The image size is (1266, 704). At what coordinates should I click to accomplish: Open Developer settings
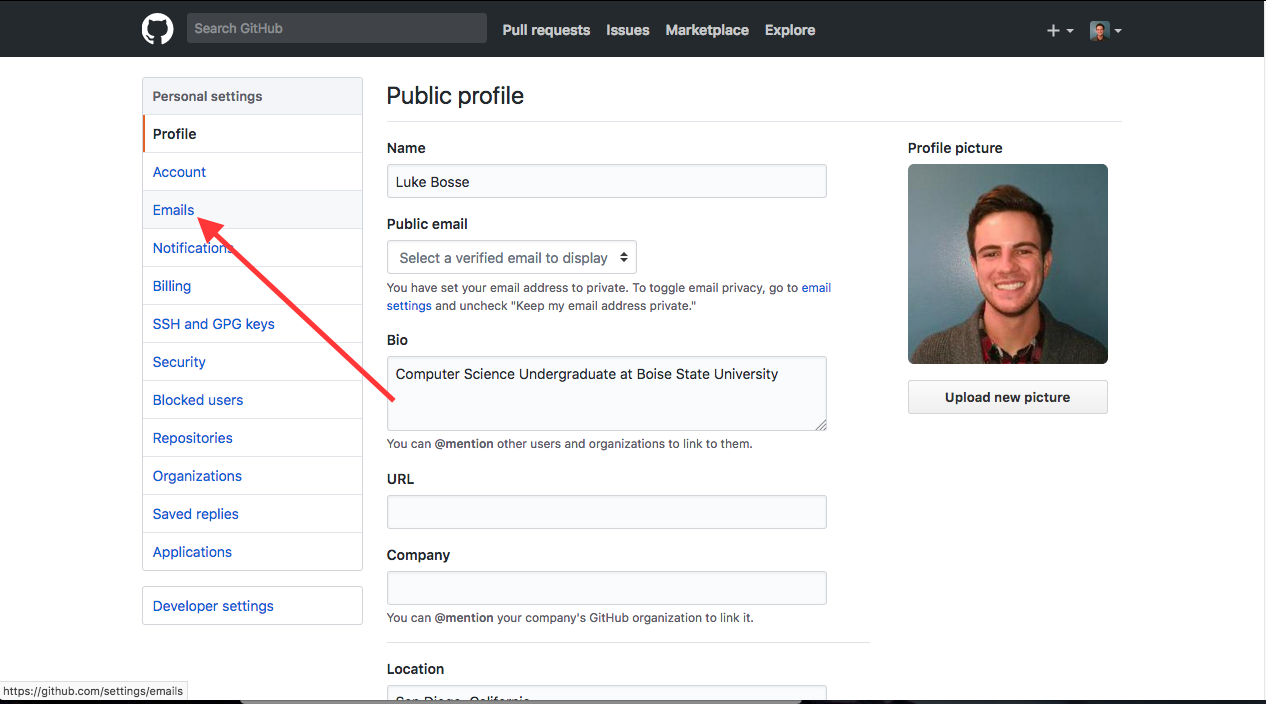pyautogui.click(x=253, y=606)
